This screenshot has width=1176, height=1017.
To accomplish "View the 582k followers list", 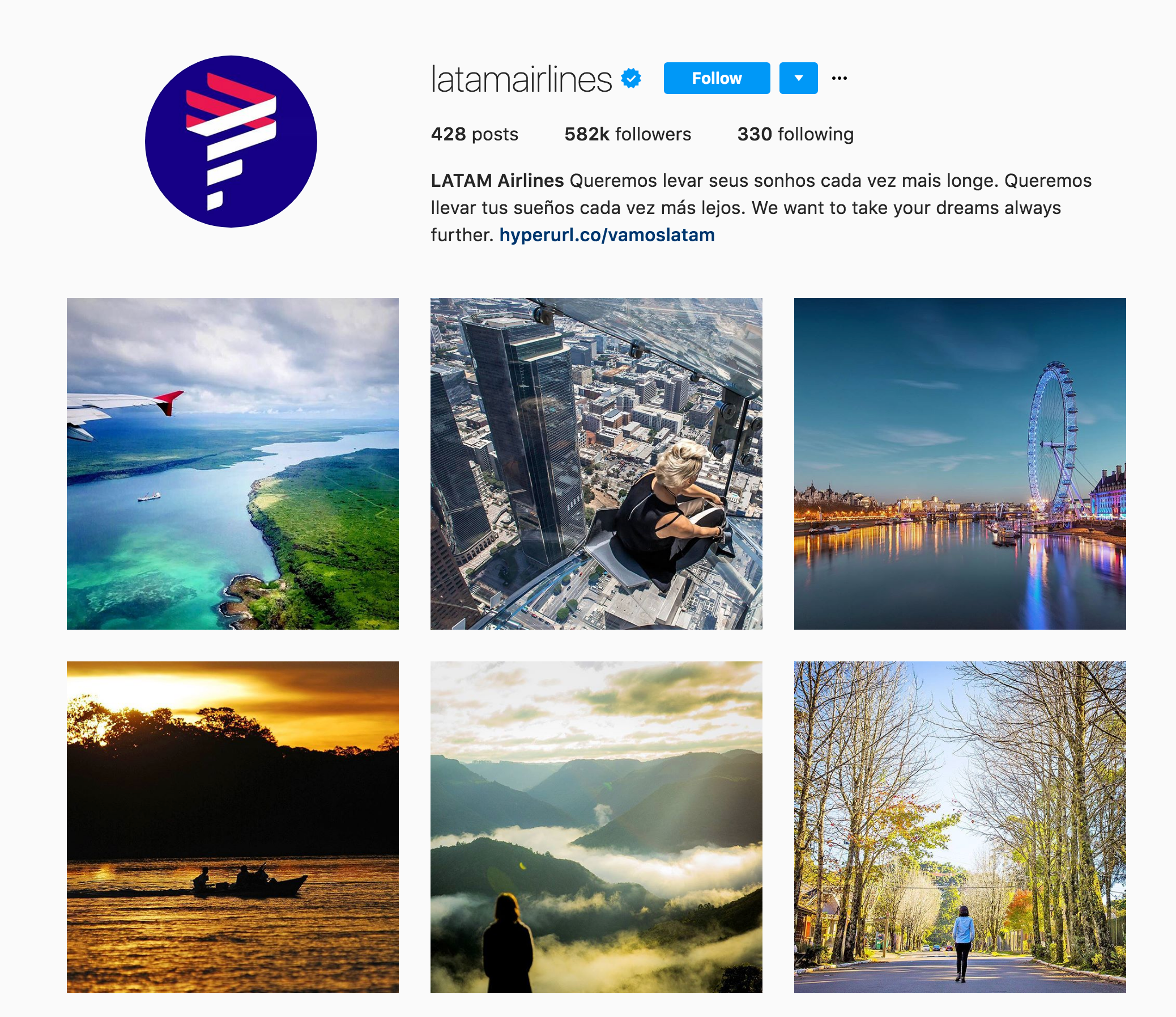I will [x=628, y=134].
